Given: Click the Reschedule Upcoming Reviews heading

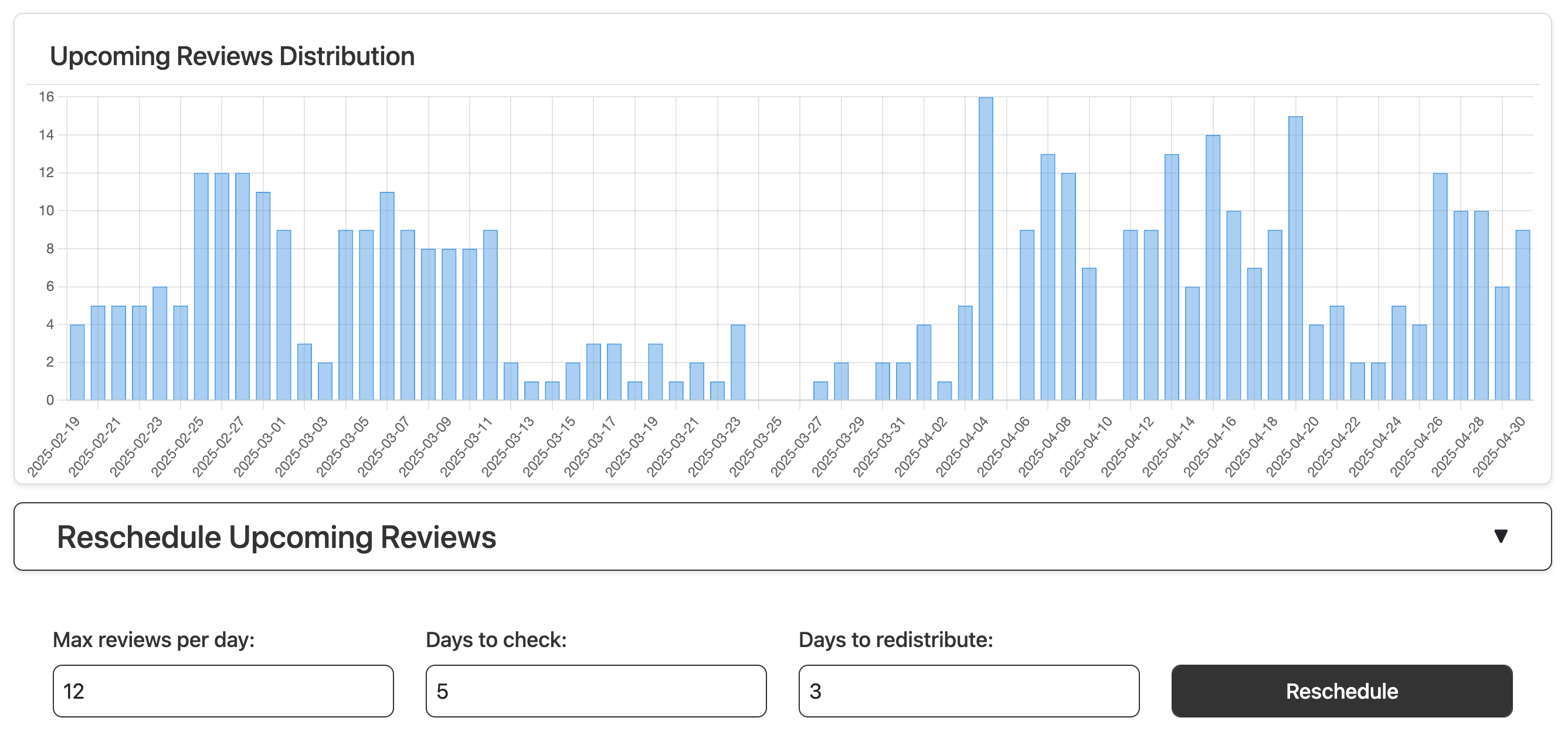Looking at the screenshot, I should [276, 537].
